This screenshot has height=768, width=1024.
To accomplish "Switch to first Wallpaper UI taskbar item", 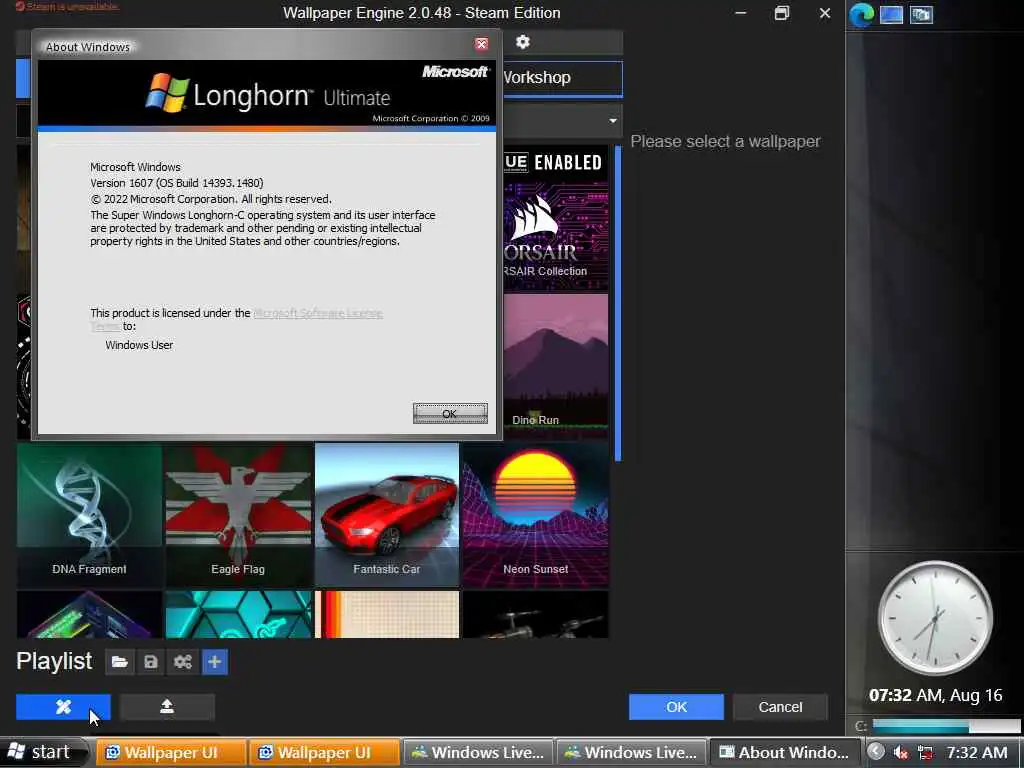I will click(x=171, y=752).
